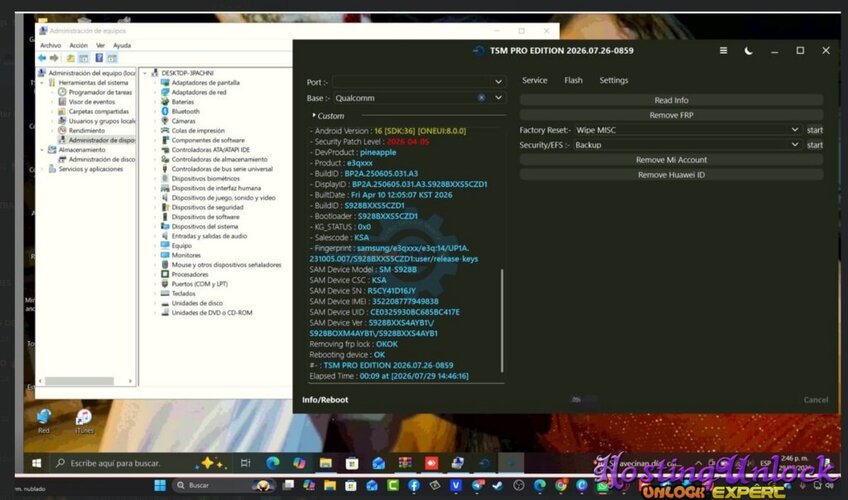This screenshot has height=500, width=848.
Task: Select Rendimiento tree item
Action: [x=87, y=130]
